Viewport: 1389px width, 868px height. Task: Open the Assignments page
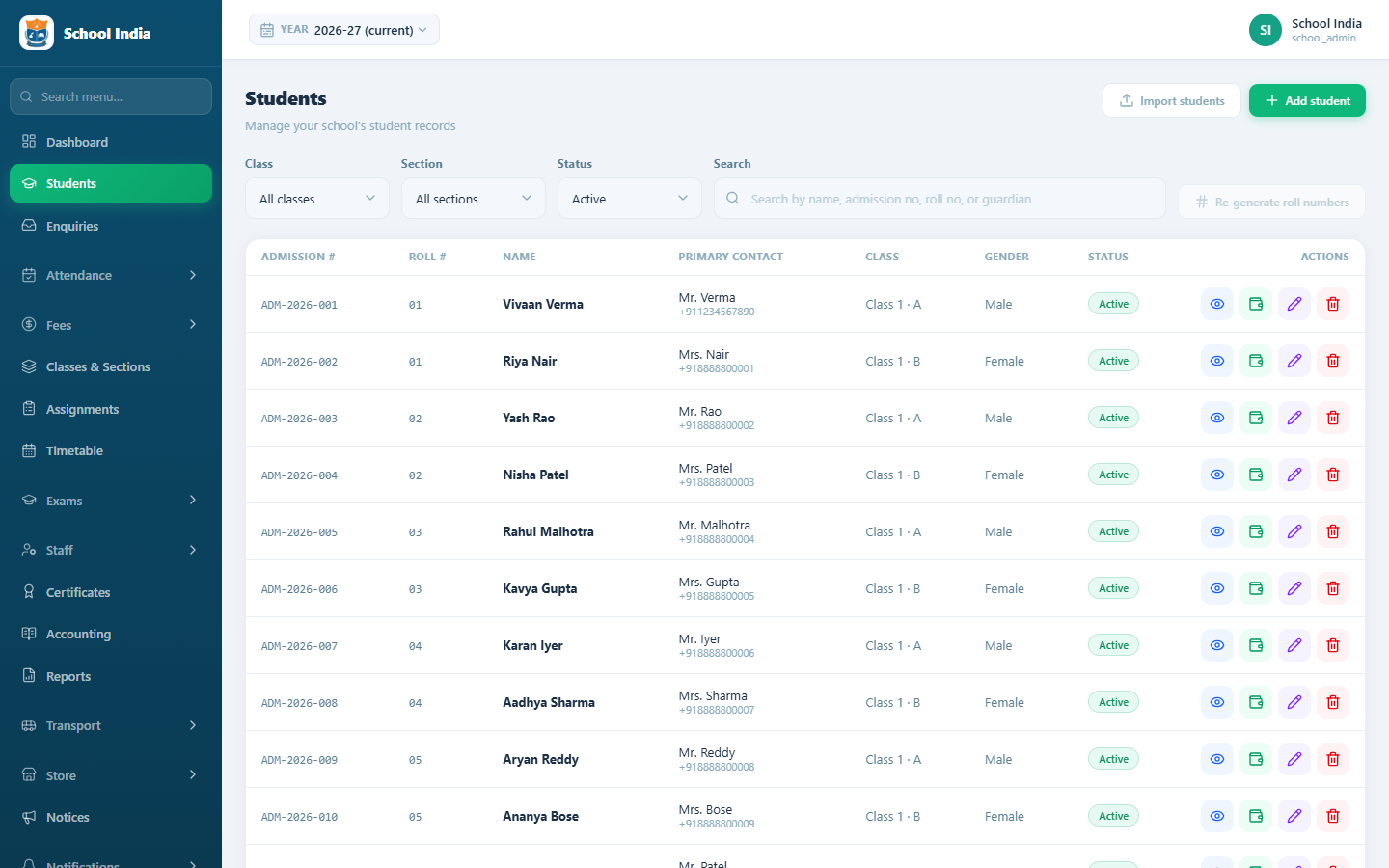[111, 409]
